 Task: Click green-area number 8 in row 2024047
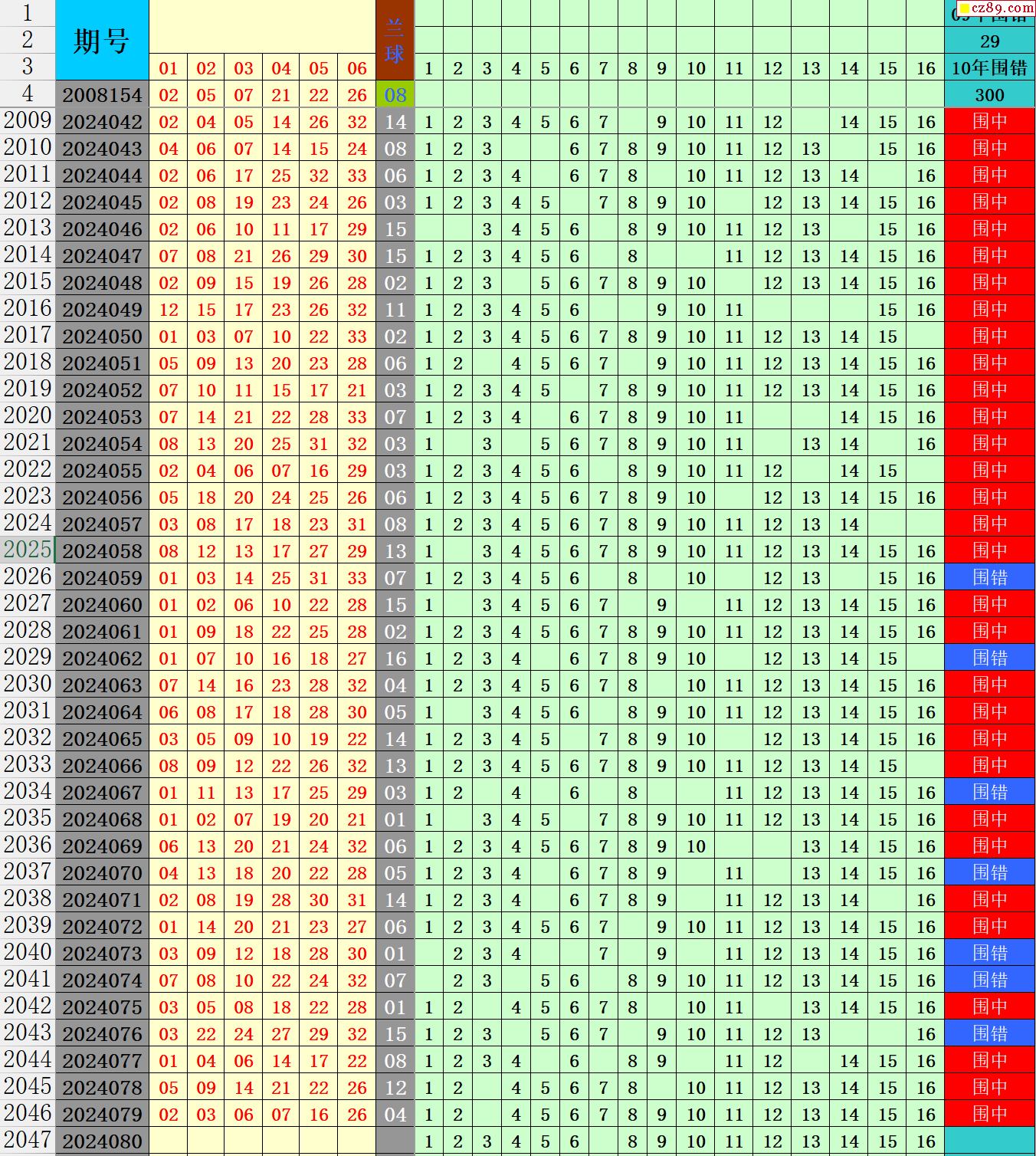coord(632,256)
